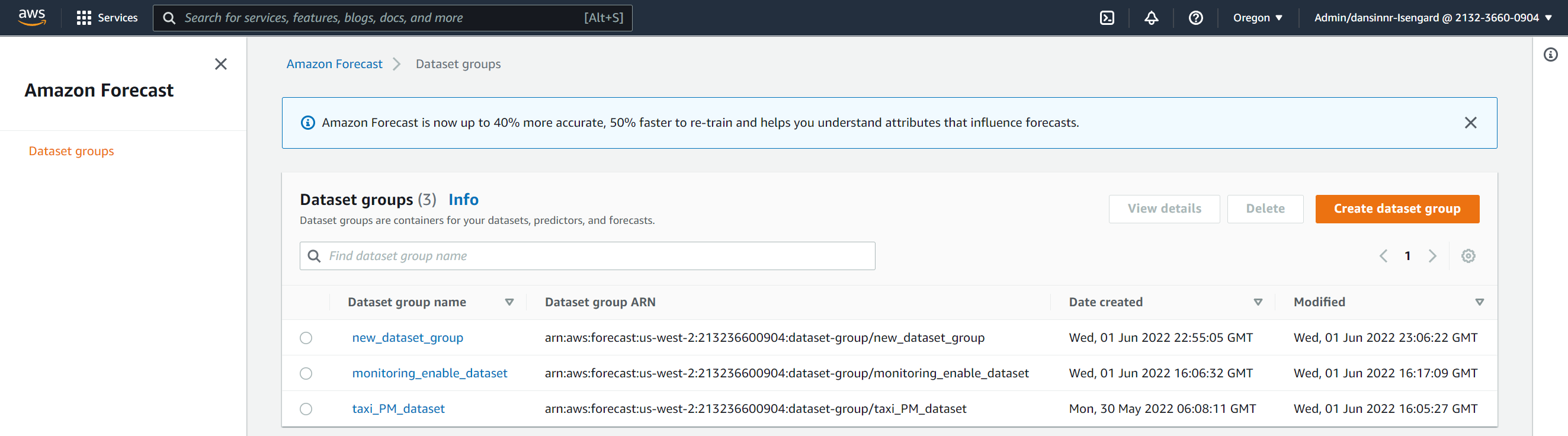Open the Info link for Dataset groups

[463, 200]
